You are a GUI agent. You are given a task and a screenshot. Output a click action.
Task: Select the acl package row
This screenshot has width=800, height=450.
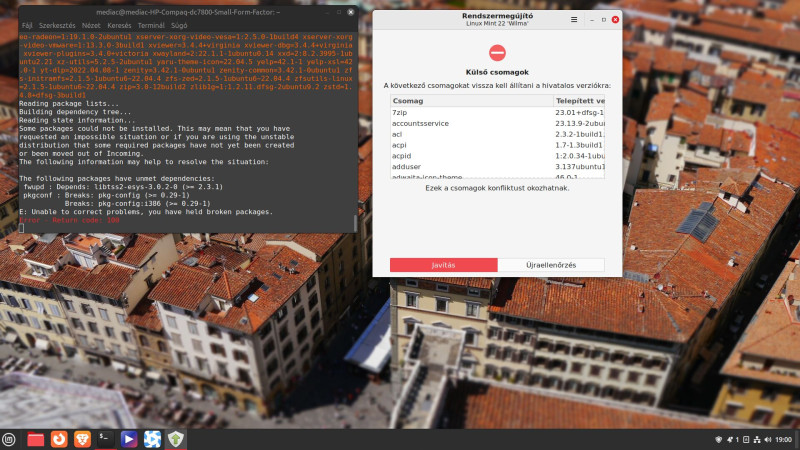tap(497, 134)
